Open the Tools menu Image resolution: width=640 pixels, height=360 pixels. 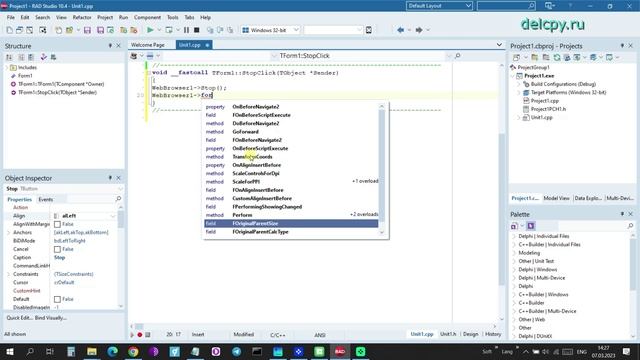[173, 18]
